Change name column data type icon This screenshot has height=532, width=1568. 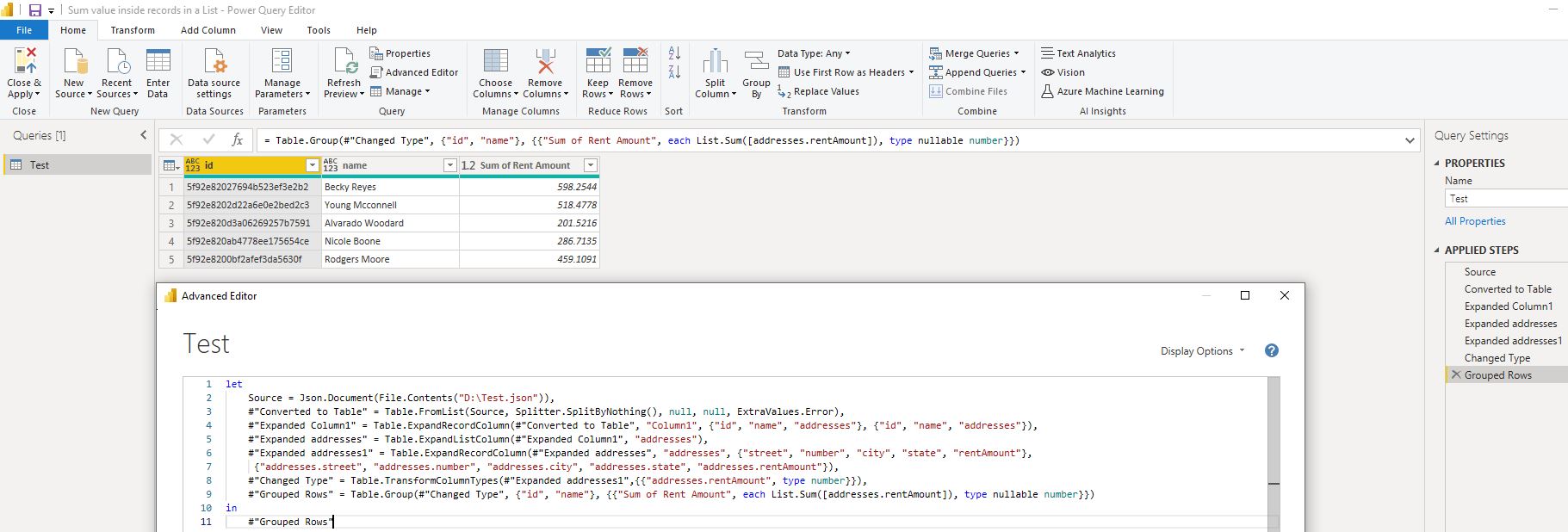click(x=331, y=165)
